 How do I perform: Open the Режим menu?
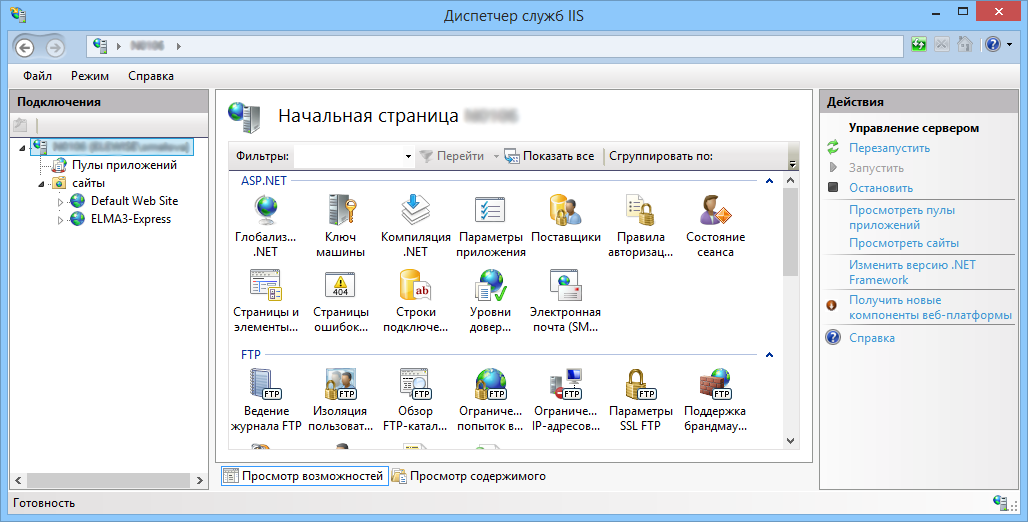90,76
